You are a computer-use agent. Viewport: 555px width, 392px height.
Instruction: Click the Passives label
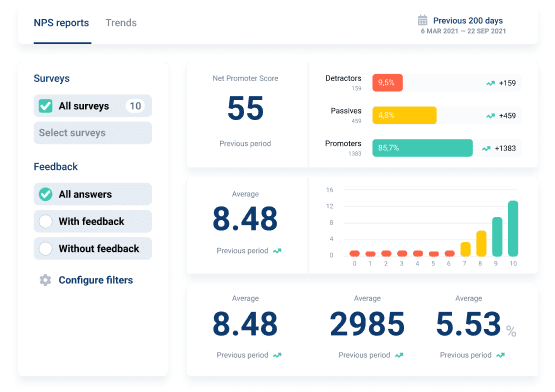pyautogui.click(x=346, y=111)
